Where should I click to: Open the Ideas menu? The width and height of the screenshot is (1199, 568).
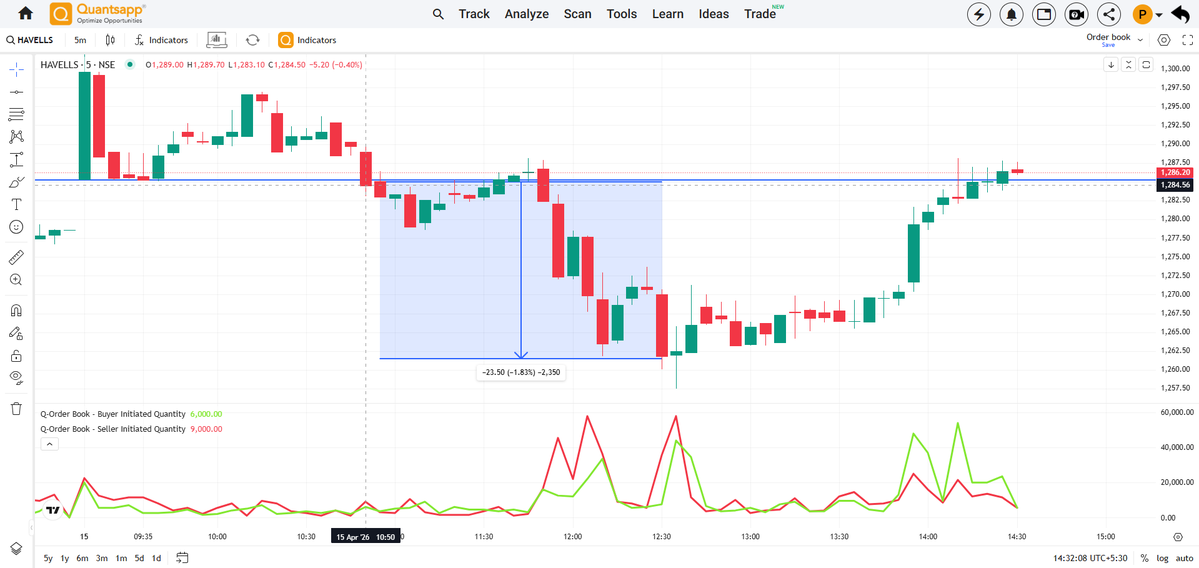(x=713, y=14)
